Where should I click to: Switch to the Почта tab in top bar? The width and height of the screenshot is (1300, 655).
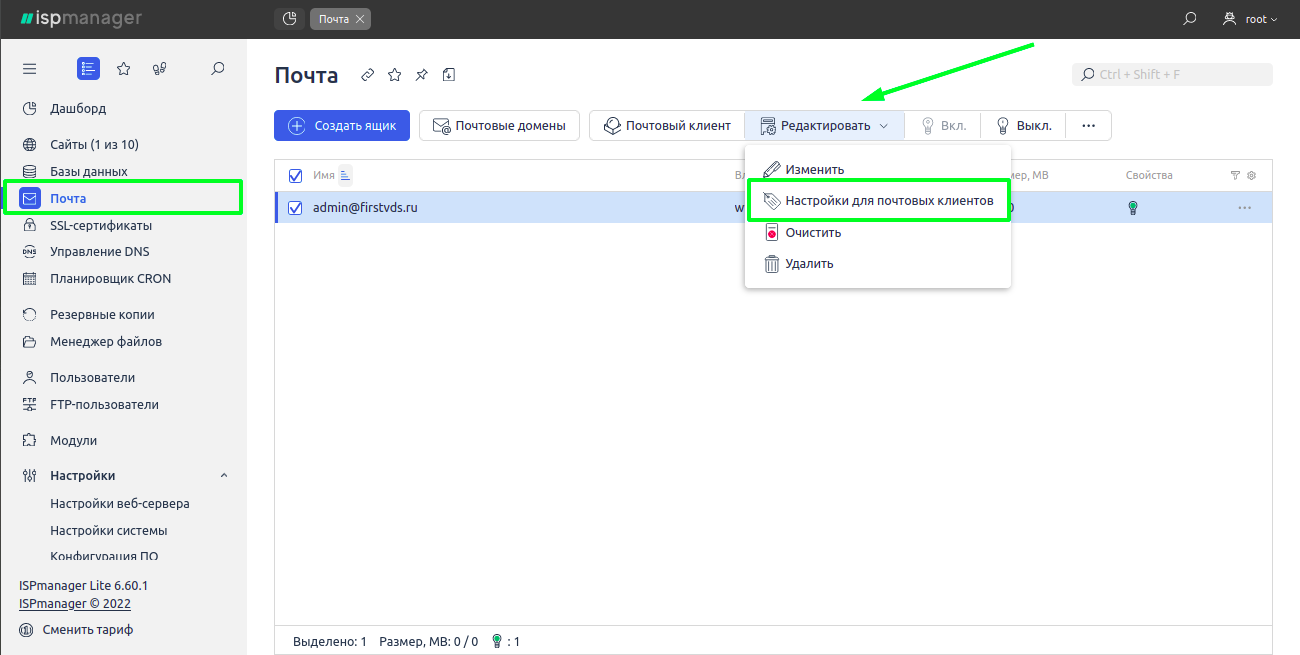pyautogui.click(x=333, y=19)
